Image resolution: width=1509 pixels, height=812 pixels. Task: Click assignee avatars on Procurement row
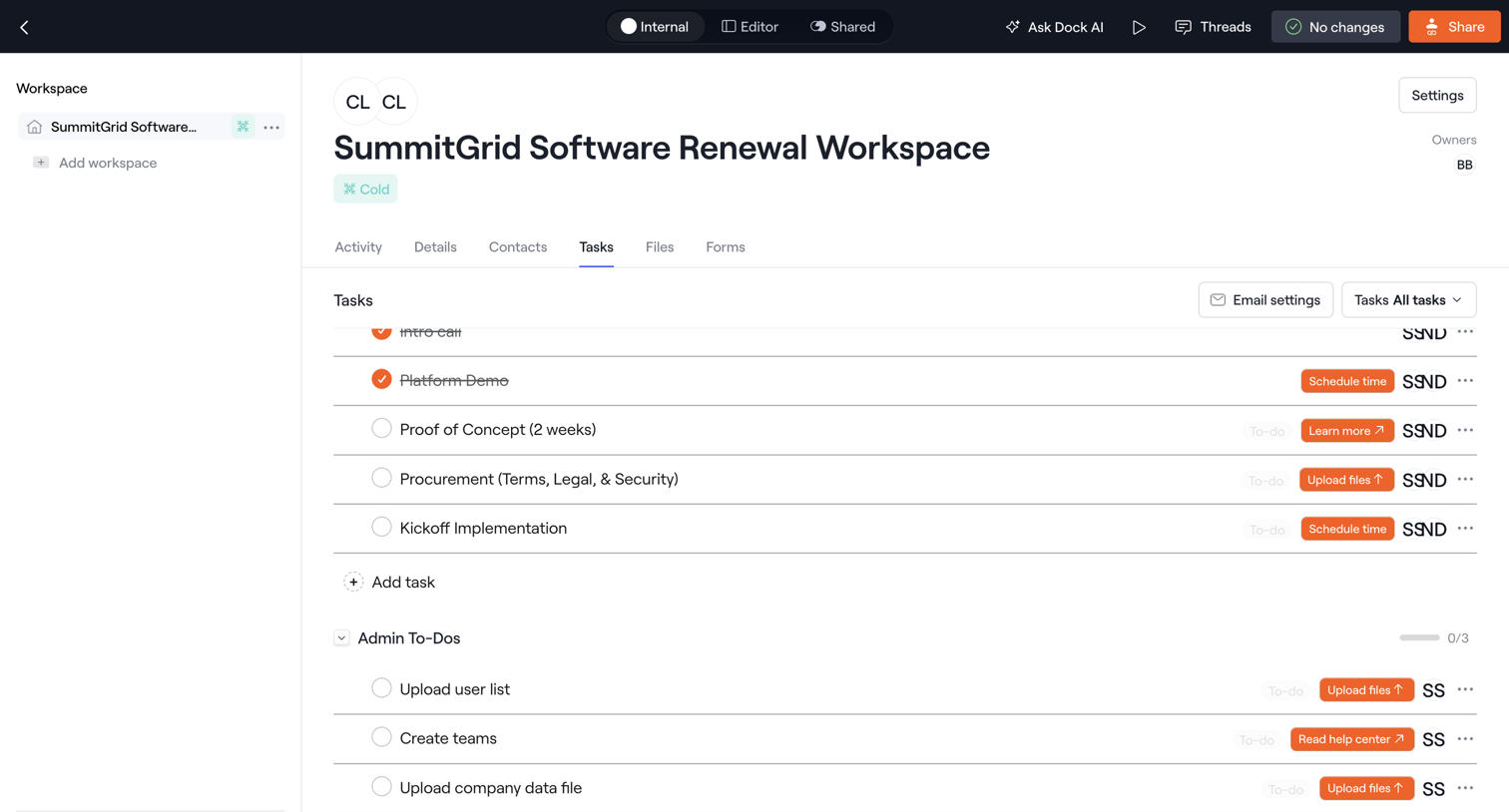1424,480
